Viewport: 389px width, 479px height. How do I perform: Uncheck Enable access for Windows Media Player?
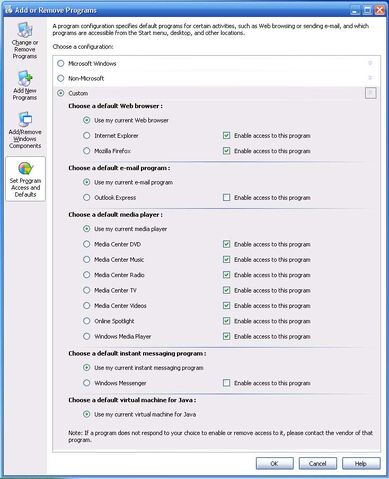[226, 336]
